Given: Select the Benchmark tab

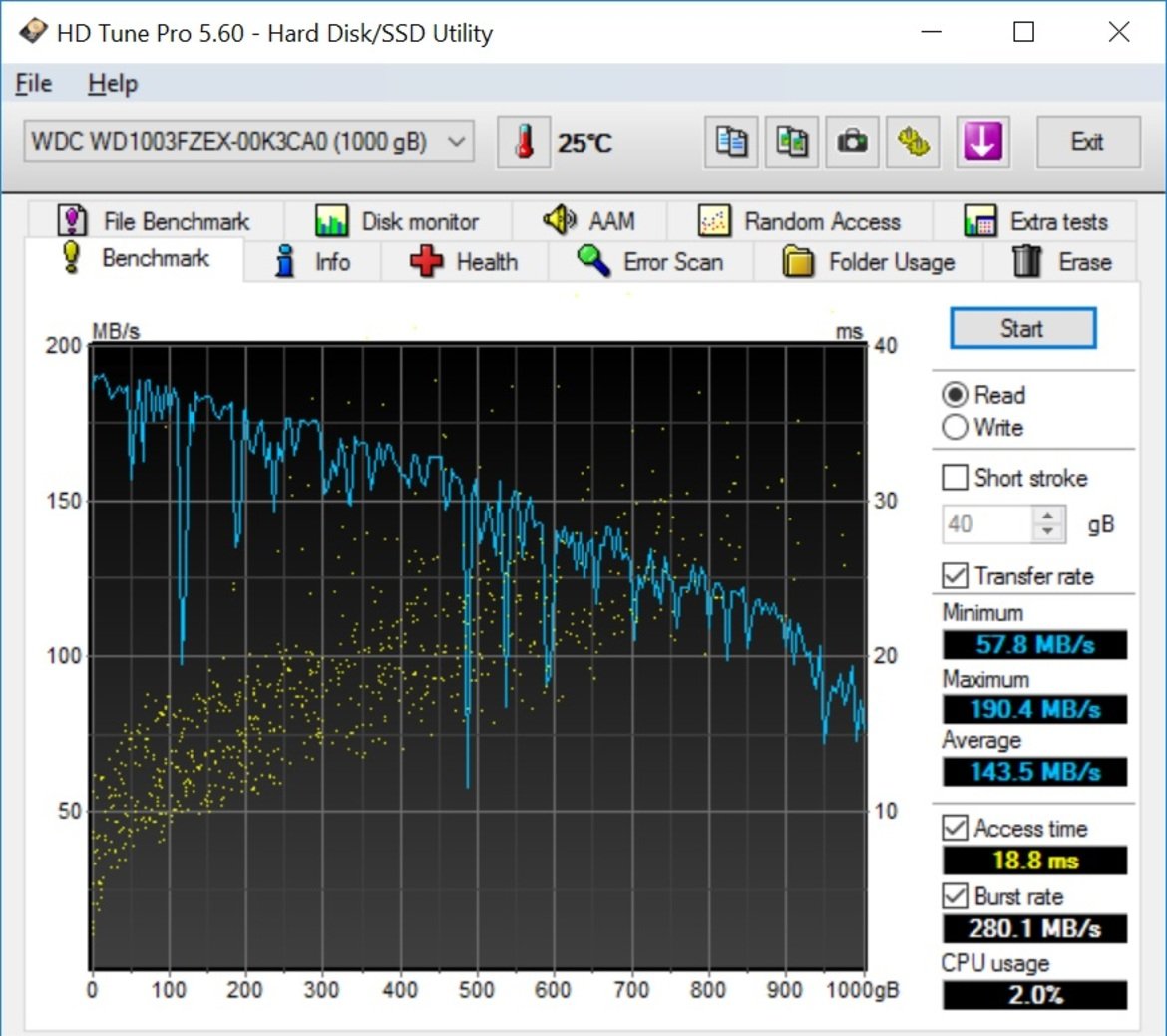Looking at the screenshot, I should pos(135,258).
